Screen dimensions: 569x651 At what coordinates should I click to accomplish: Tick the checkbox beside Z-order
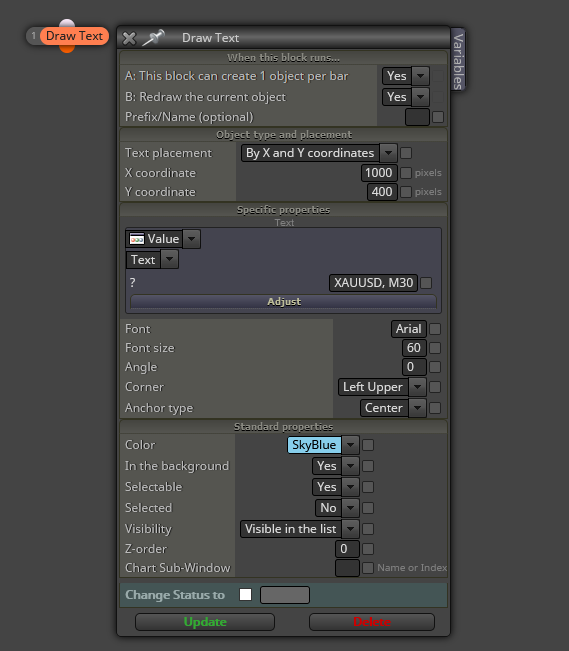click(x=368, y=549)
